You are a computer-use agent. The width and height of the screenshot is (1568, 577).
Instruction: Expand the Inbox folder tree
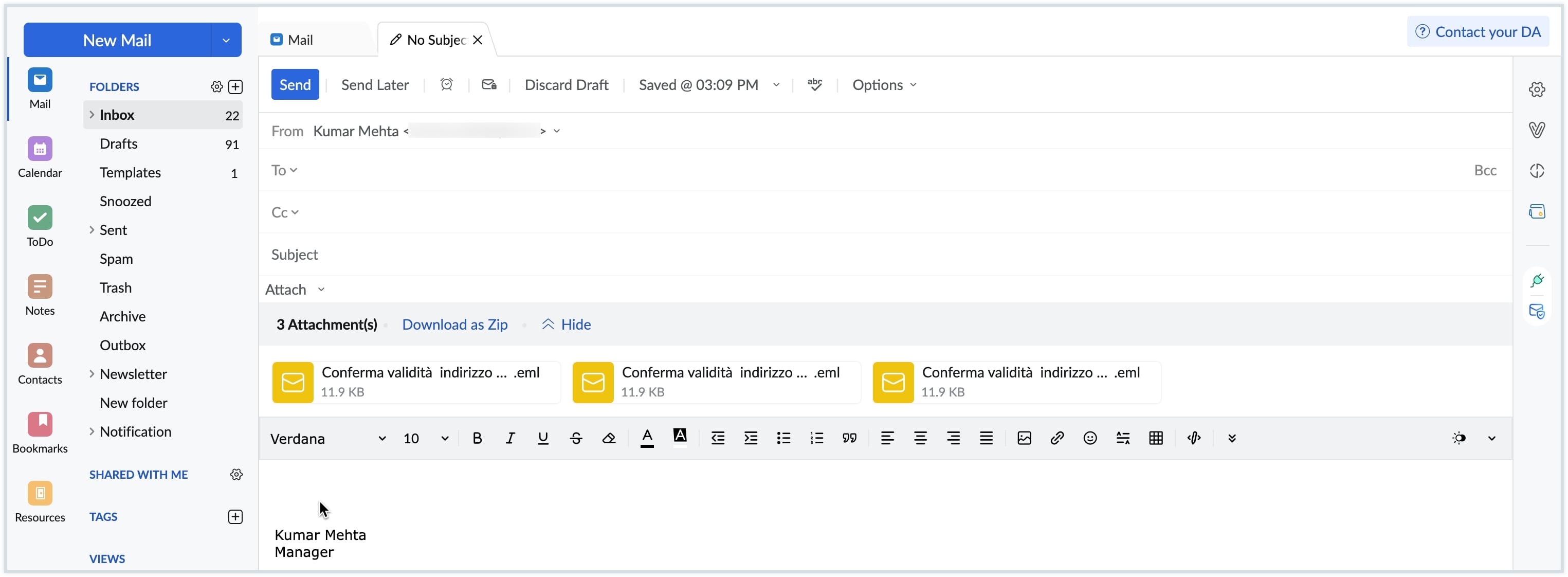click(x=92, y=115)
